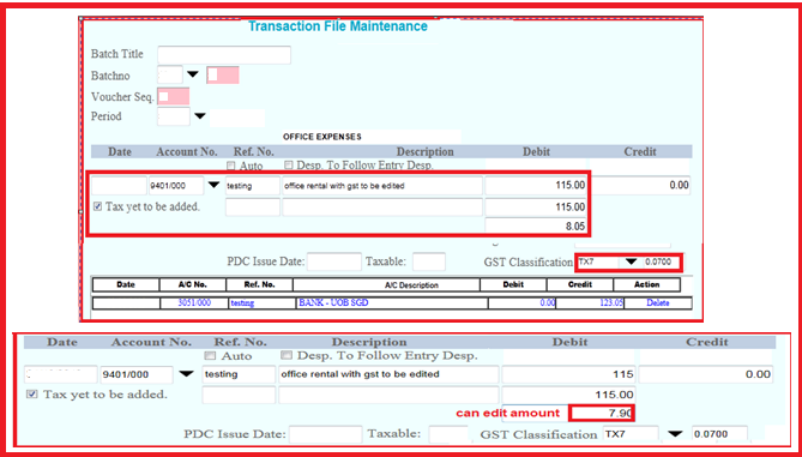The width and height of the screenshot is (805, 460).
Task: Expand the Period dropdown arrow
Action: point(200,117)
